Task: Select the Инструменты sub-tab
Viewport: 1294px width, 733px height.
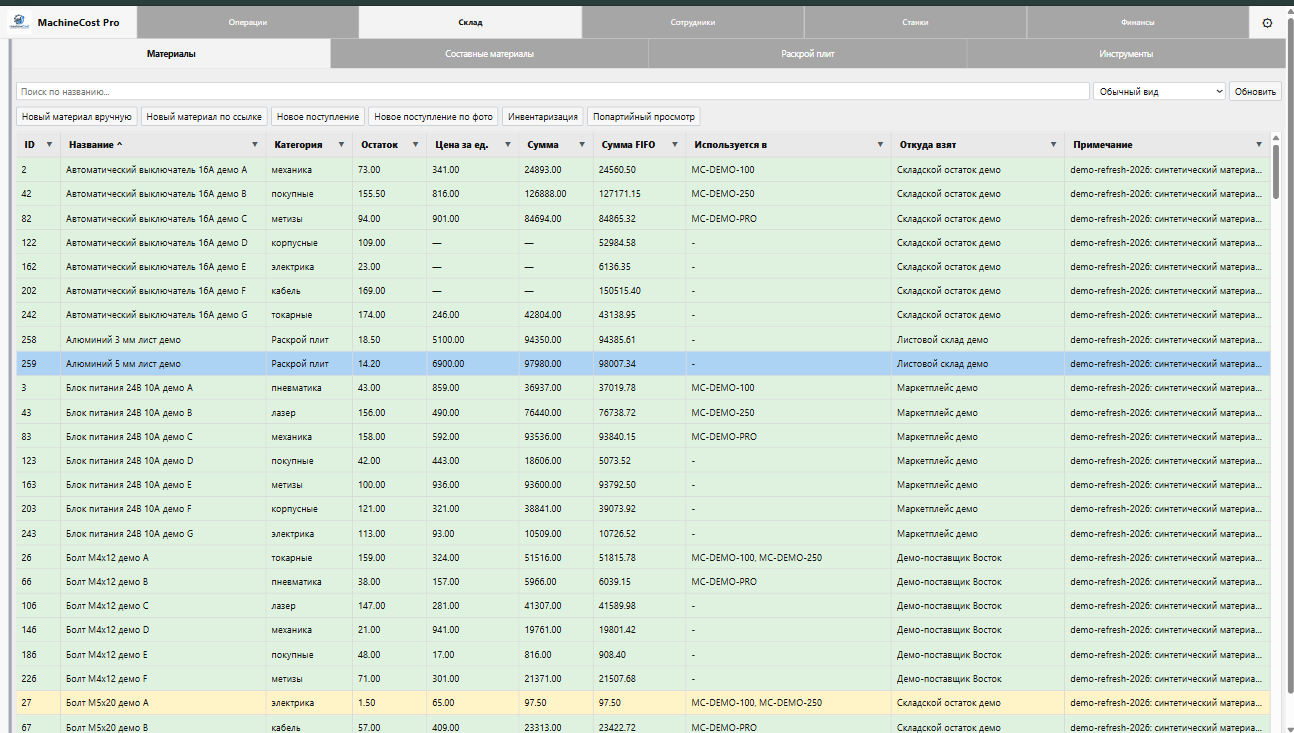Action: (x=1126, y=54)
